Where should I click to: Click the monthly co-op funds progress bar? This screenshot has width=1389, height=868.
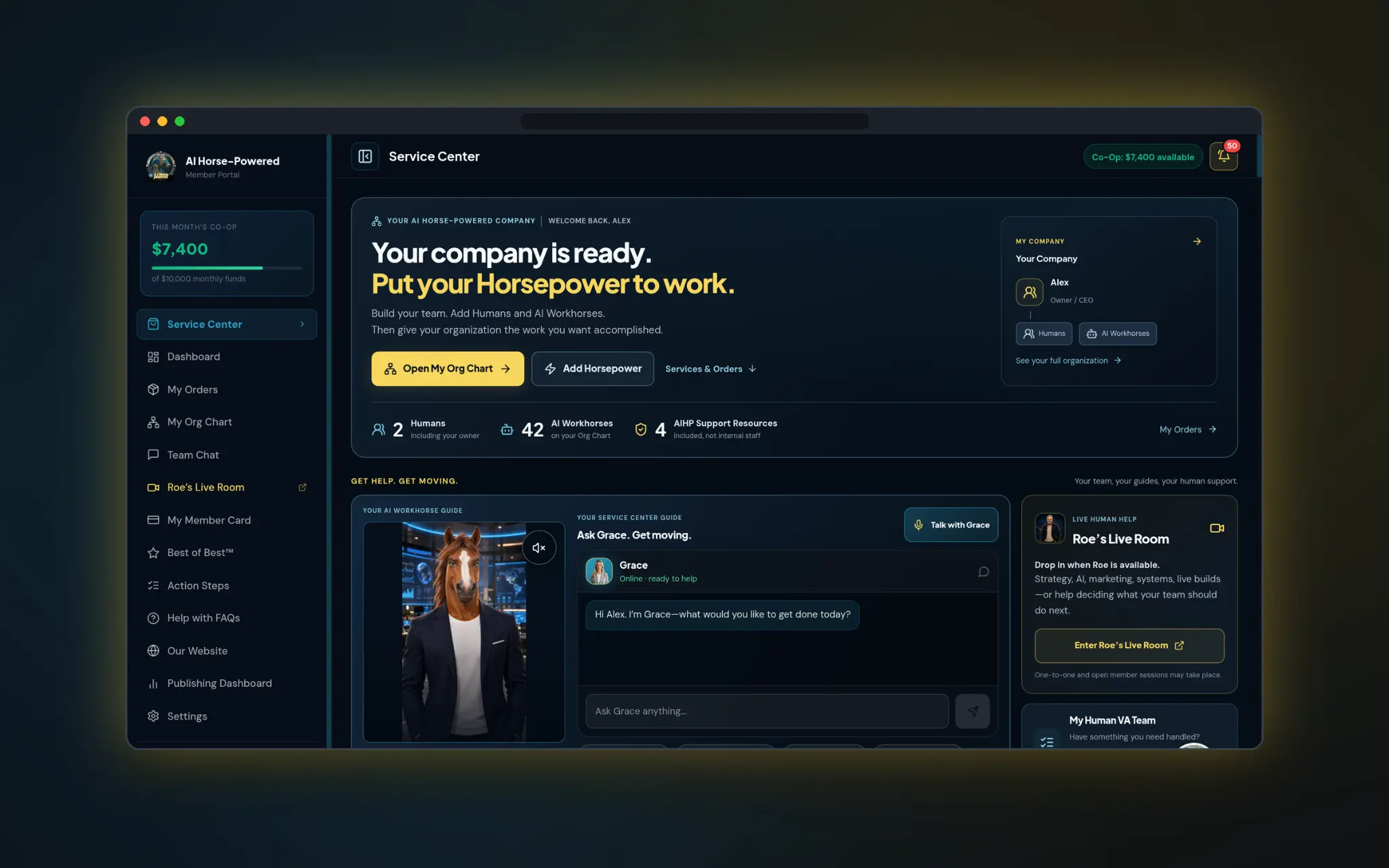click(x=227, y=268)
